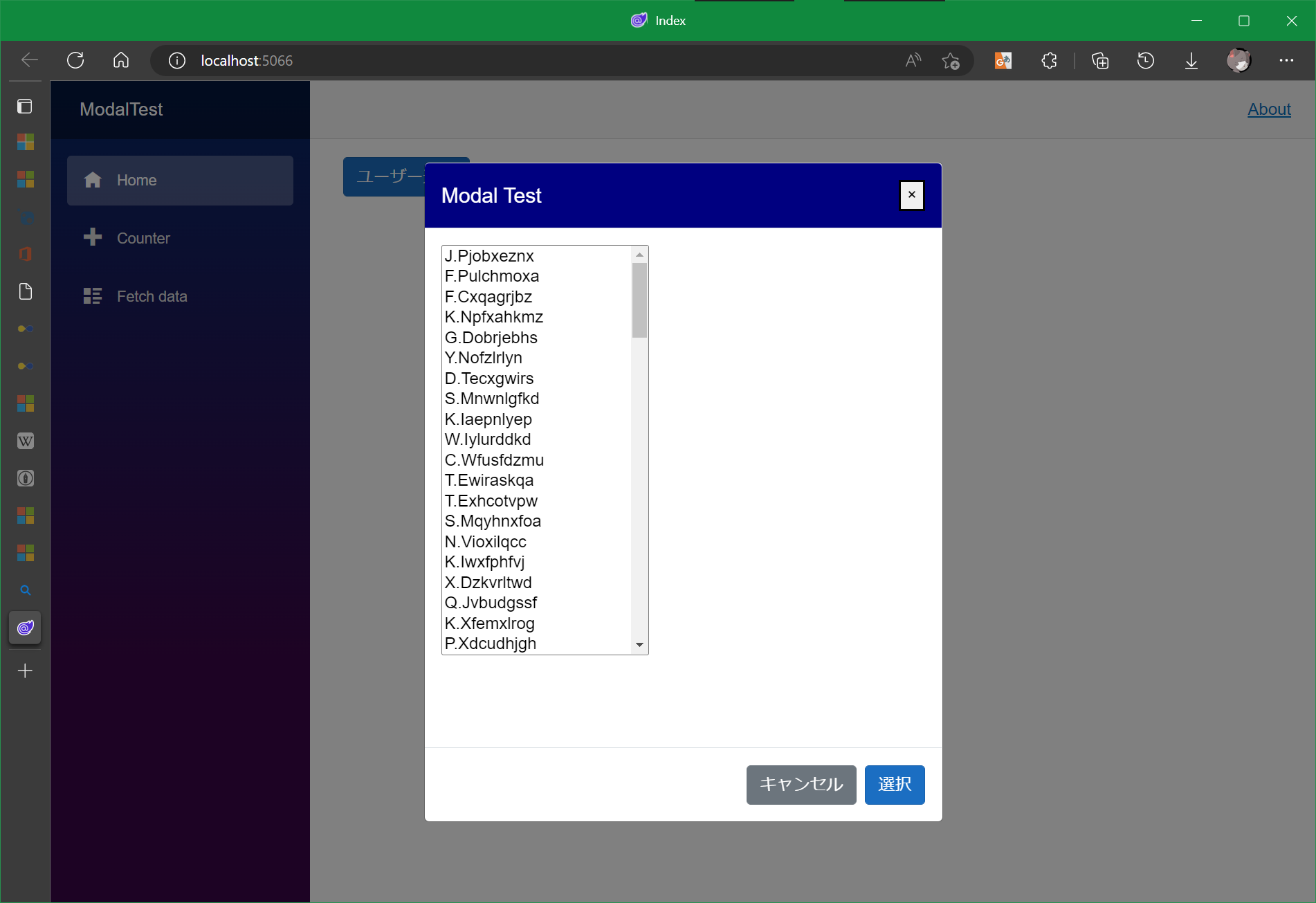The image size is (1316, 903).
Task: Click the listbox scrollbar thumb
Action: [x=639, y=300]
